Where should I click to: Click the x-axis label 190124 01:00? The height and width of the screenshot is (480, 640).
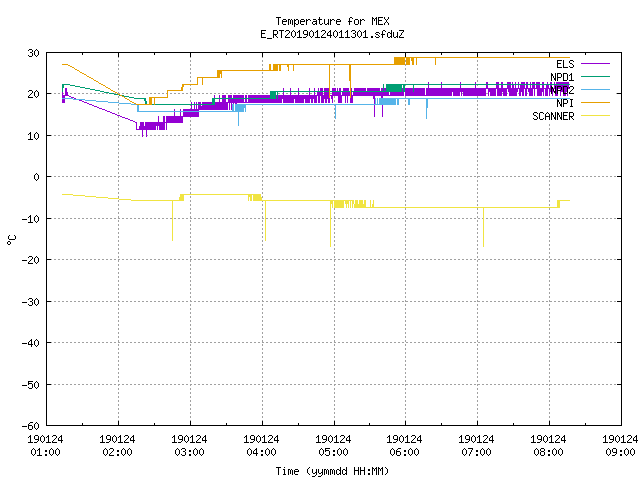tap(45, 446)
